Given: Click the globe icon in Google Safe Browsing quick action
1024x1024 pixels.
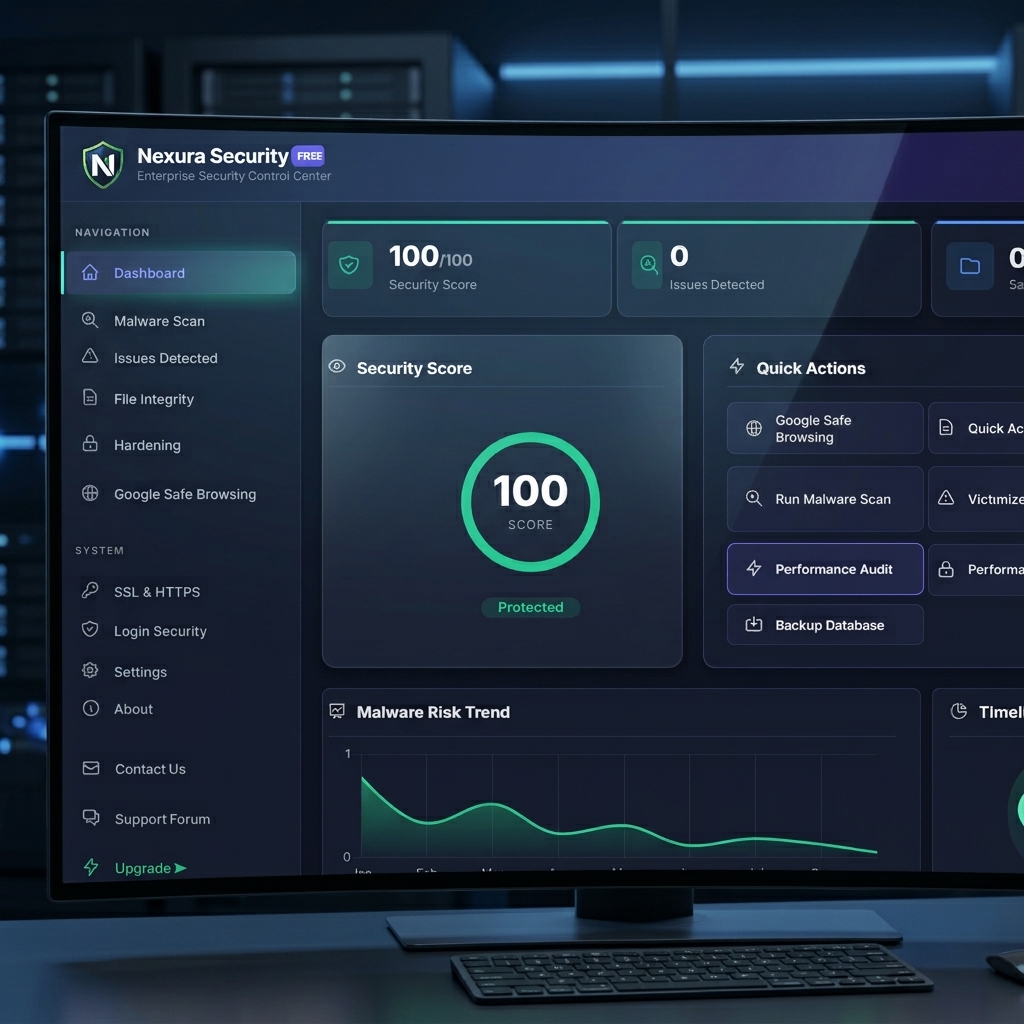Looking at the screenshot, I should coord(754,428).
